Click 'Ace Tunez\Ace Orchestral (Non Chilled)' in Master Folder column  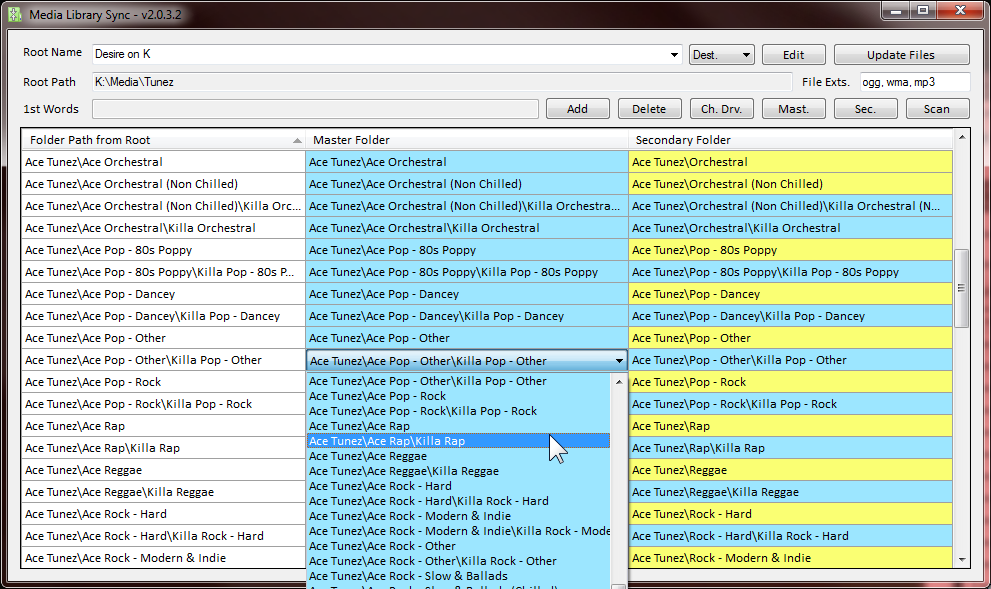point(467,184)
